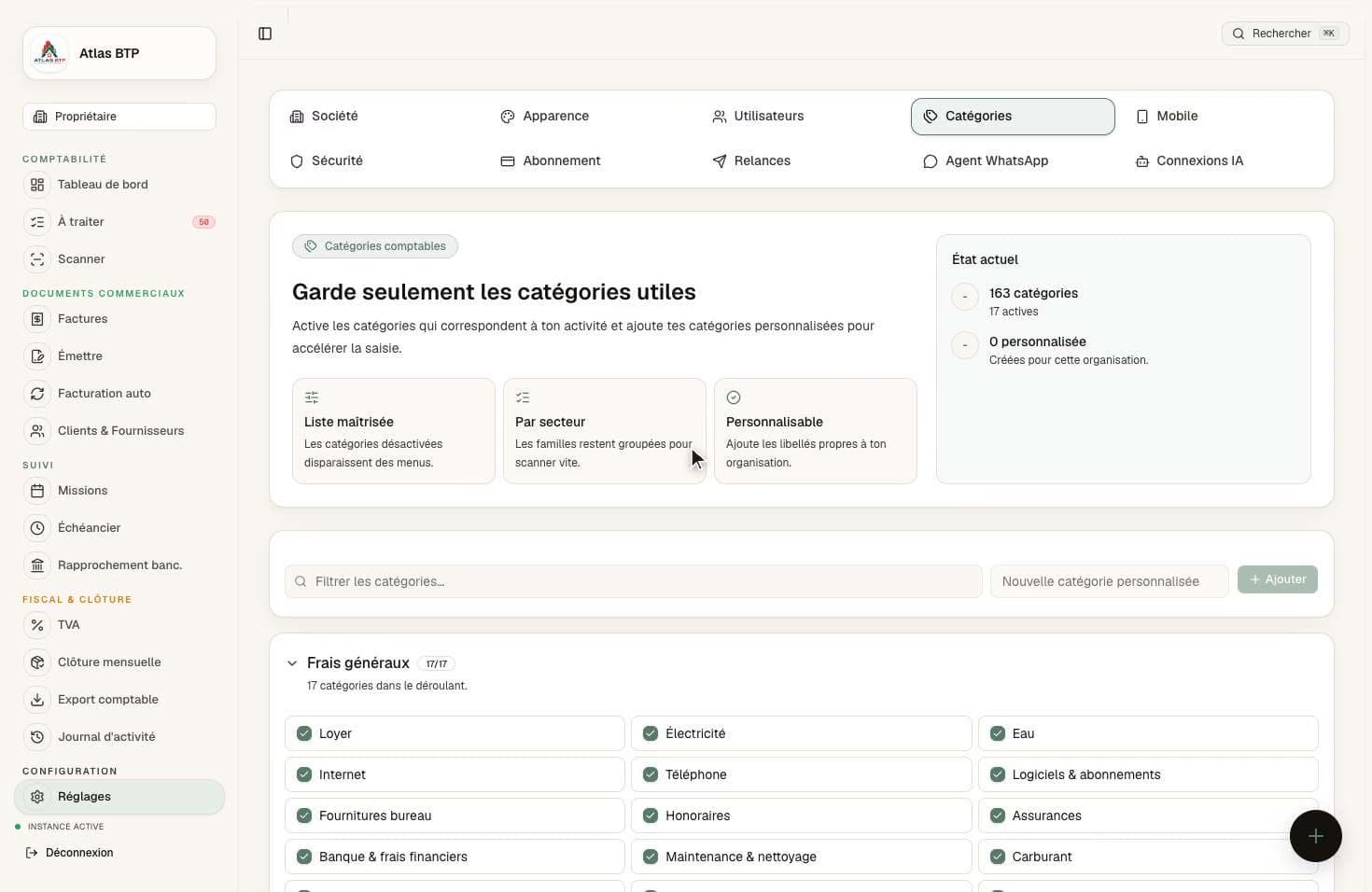This screenshot has width=1372, height=892.
Task: Click the Clôture mensuelle box icon
Action: (37, 662)
